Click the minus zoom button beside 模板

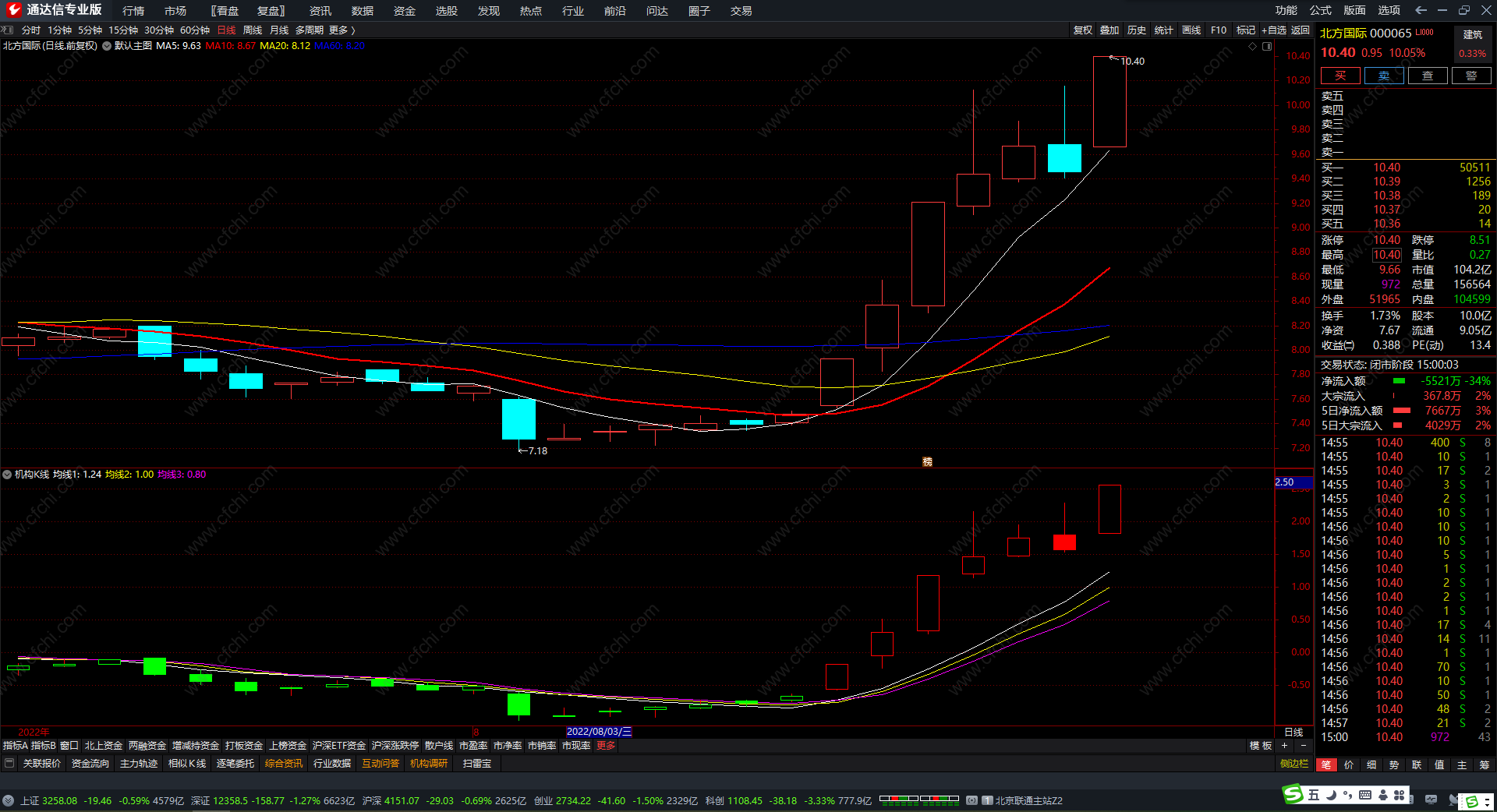point(1303,746)
